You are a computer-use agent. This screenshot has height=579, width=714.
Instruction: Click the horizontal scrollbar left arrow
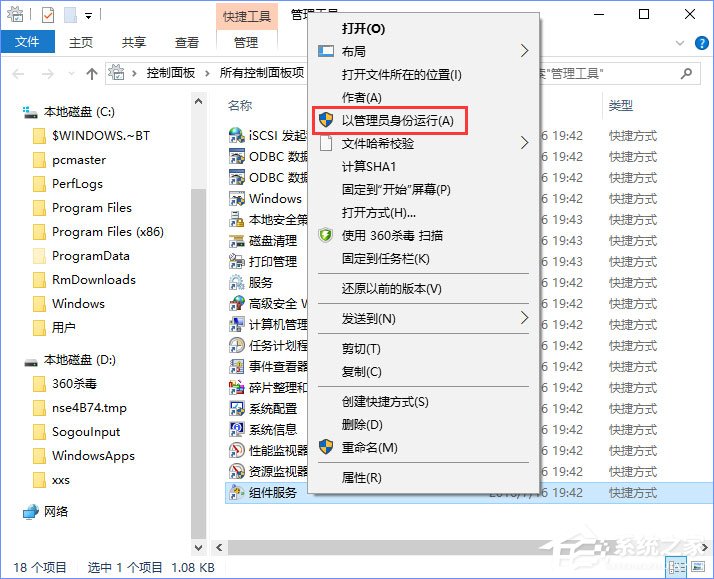tap(219, 547)
